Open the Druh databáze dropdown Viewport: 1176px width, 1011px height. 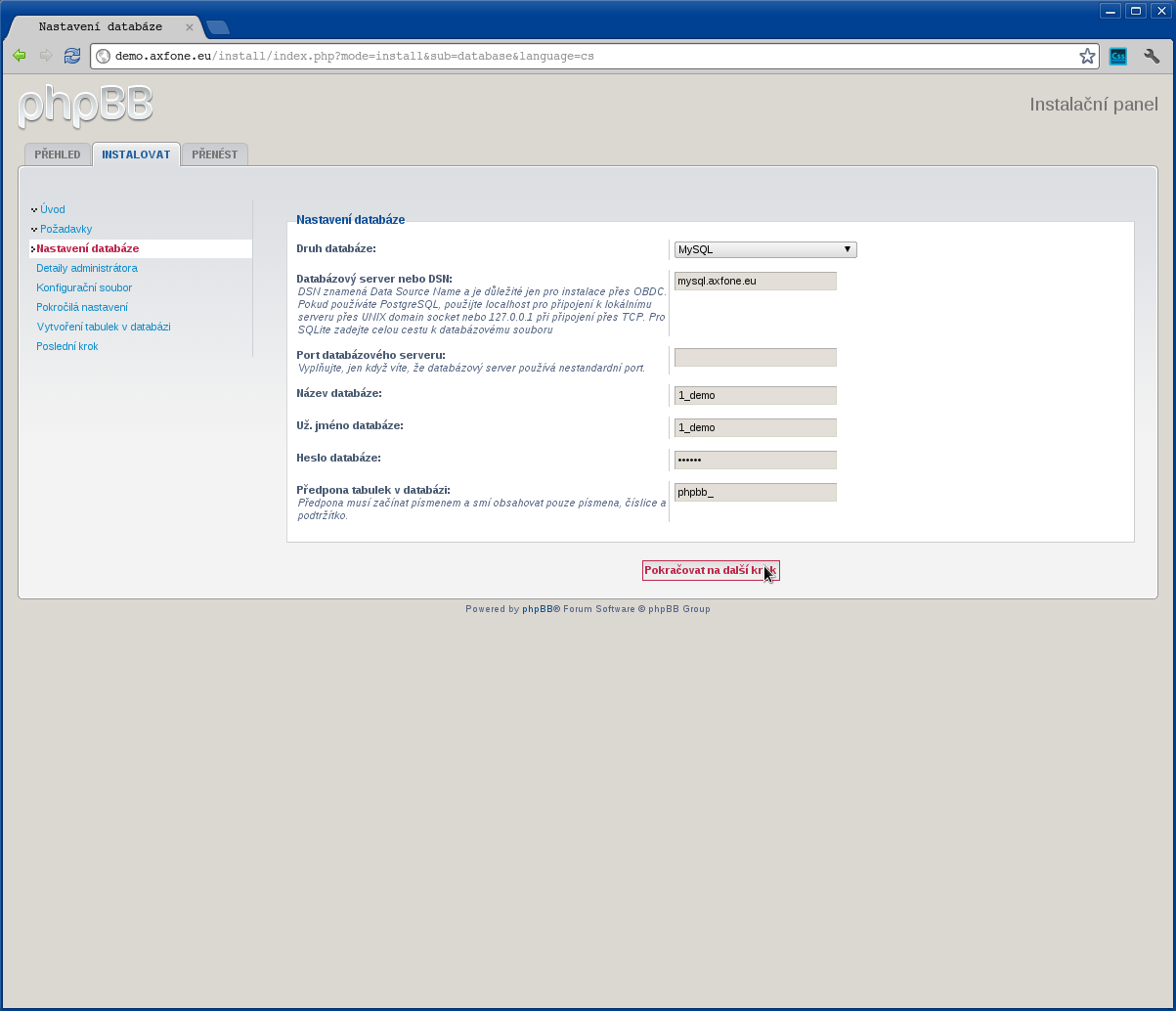[764, 249]
